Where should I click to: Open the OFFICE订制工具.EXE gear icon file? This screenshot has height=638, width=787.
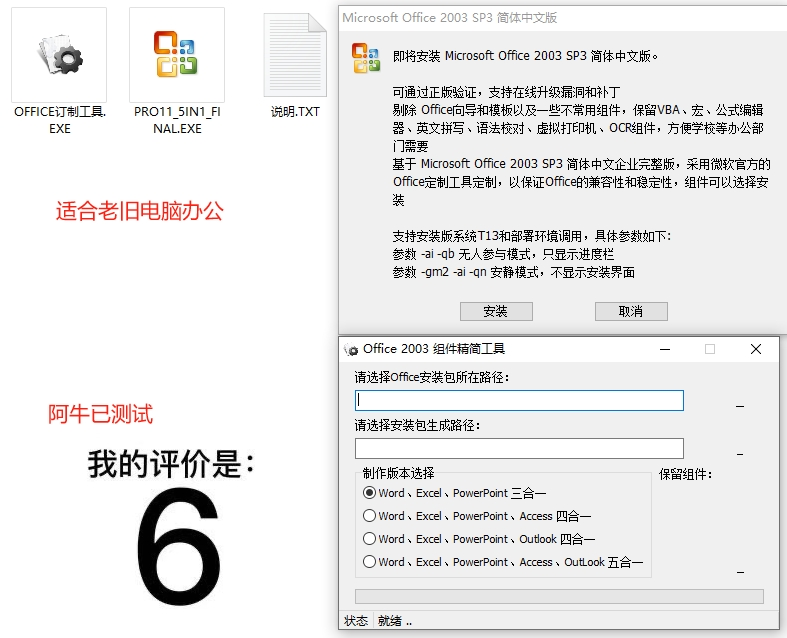59,55
